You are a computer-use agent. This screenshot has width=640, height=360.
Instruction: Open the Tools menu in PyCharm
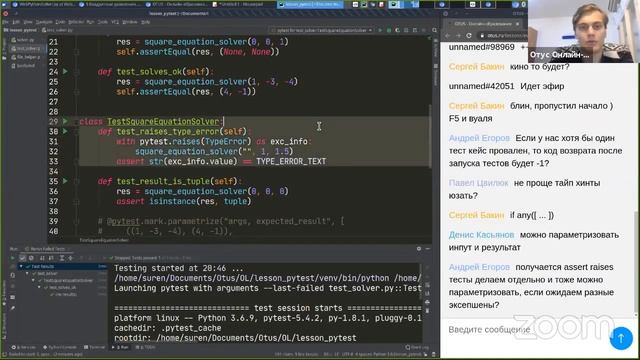(103, 22)
